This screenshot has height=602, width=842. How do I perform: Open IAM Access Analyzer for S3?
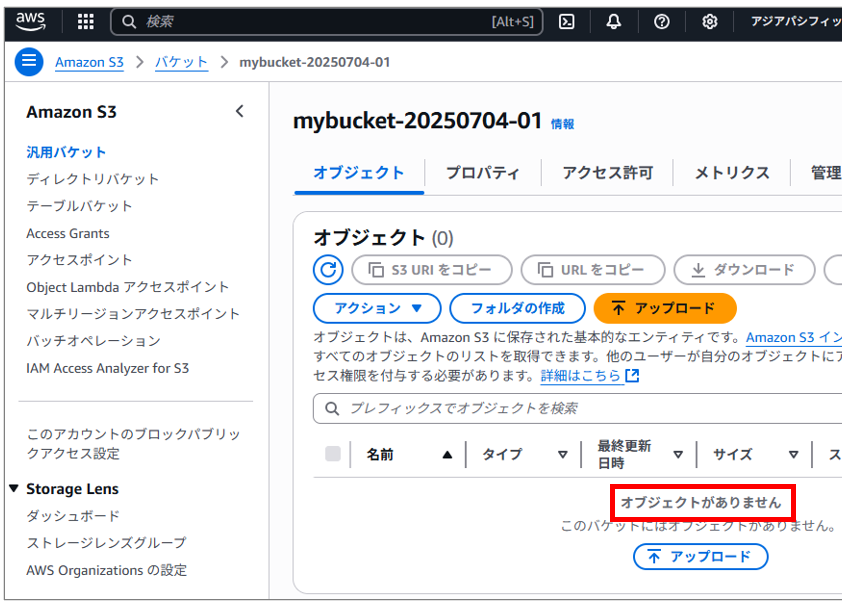(107, 368)
